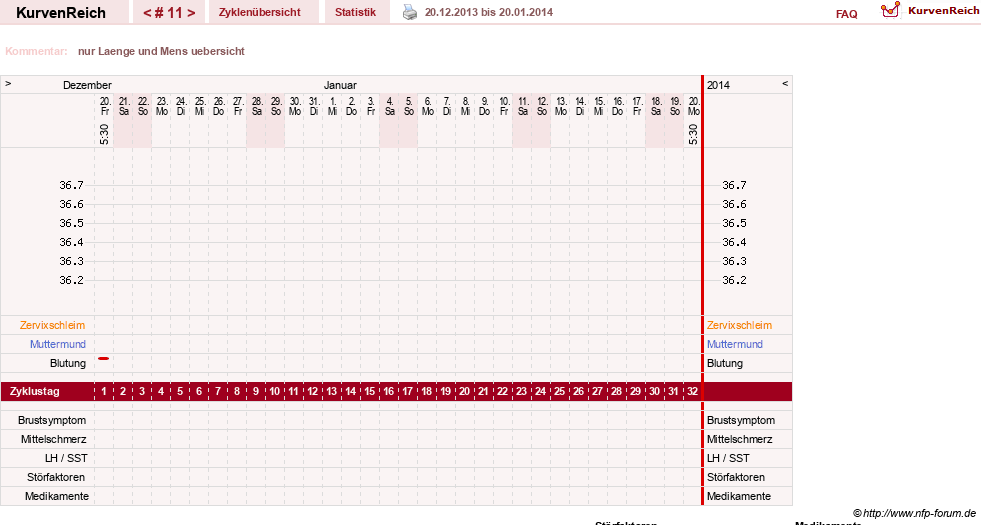Click the date range 20.12.2013 bis 20.01.2014

[x=489, y=12]
